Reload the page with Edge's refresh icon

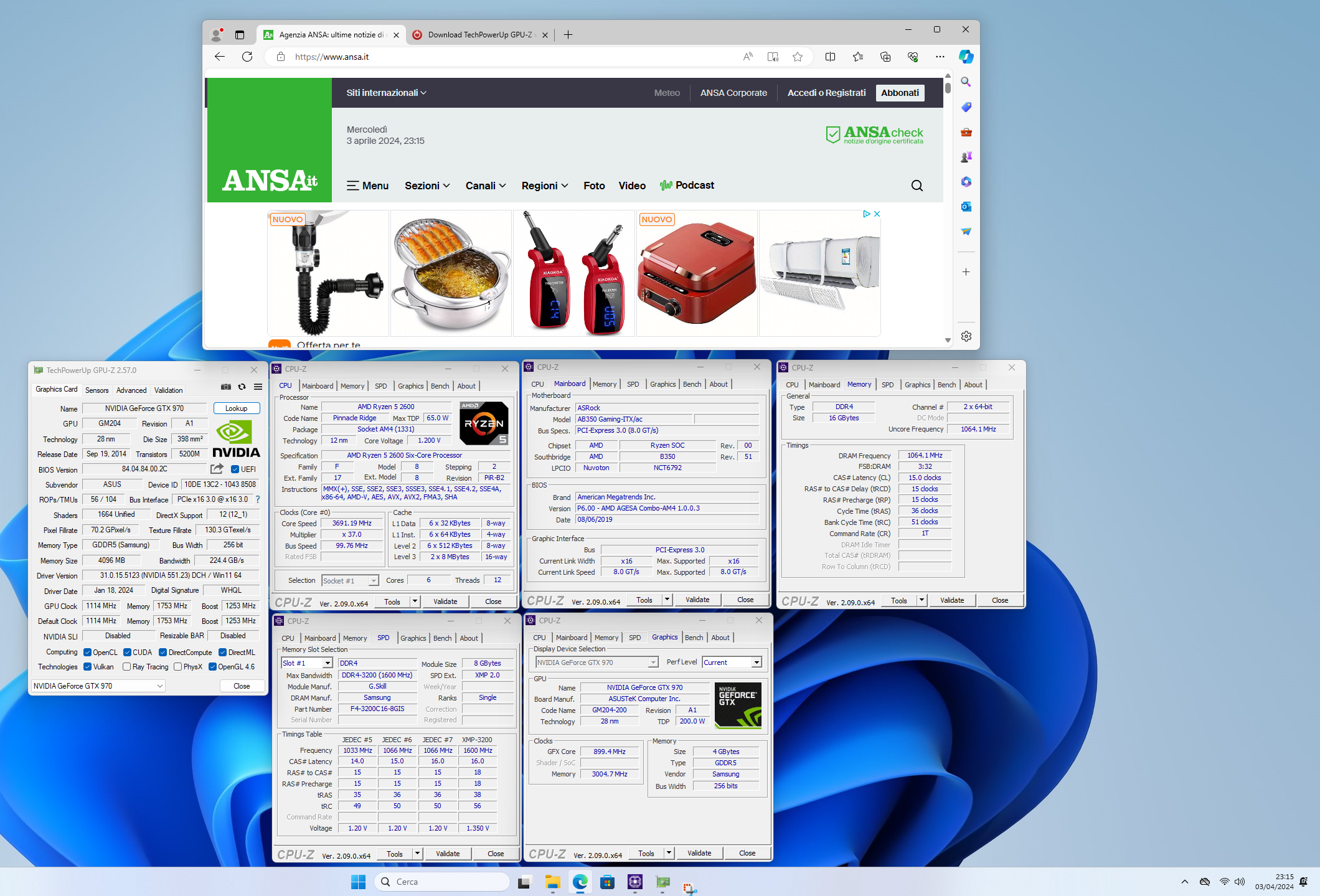point(247,57)
